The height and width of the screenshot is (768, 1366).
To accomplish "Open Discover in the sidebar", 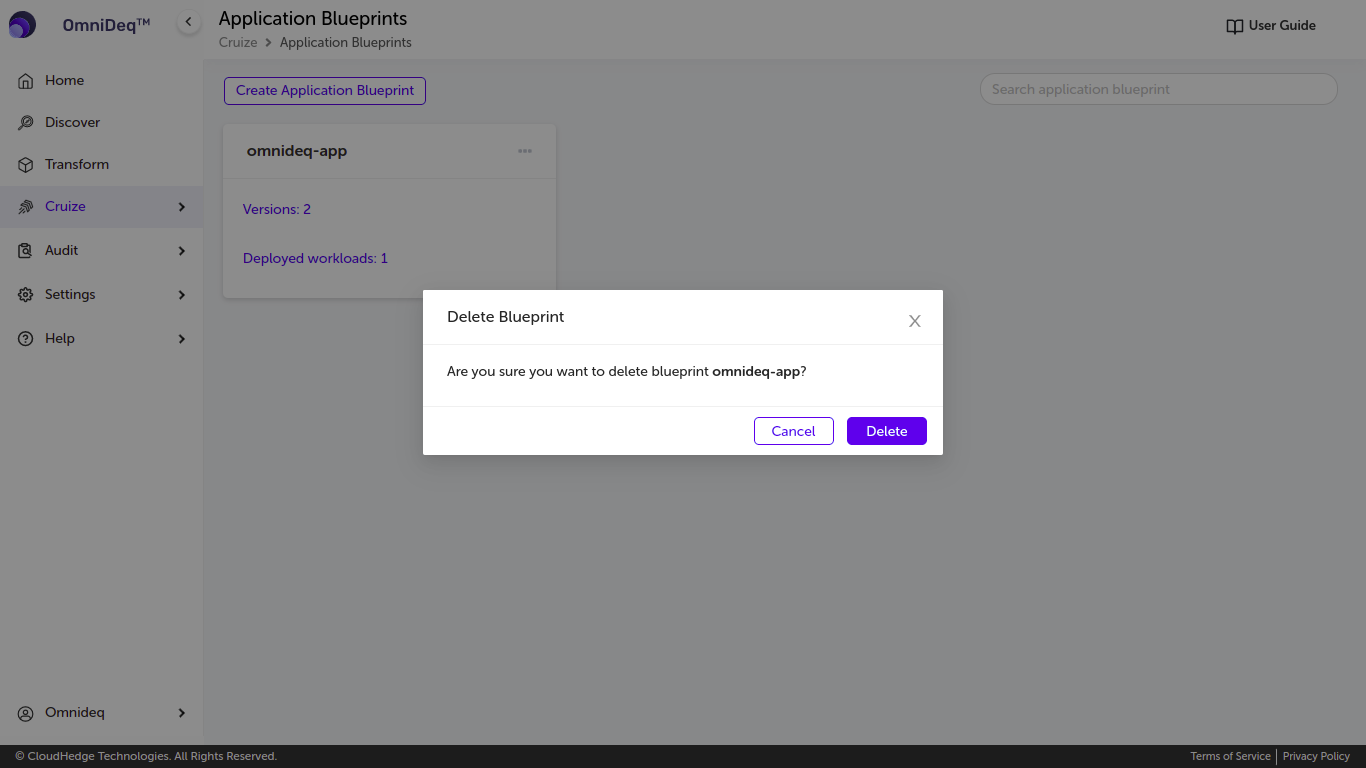I will click(x=72, y=122).
